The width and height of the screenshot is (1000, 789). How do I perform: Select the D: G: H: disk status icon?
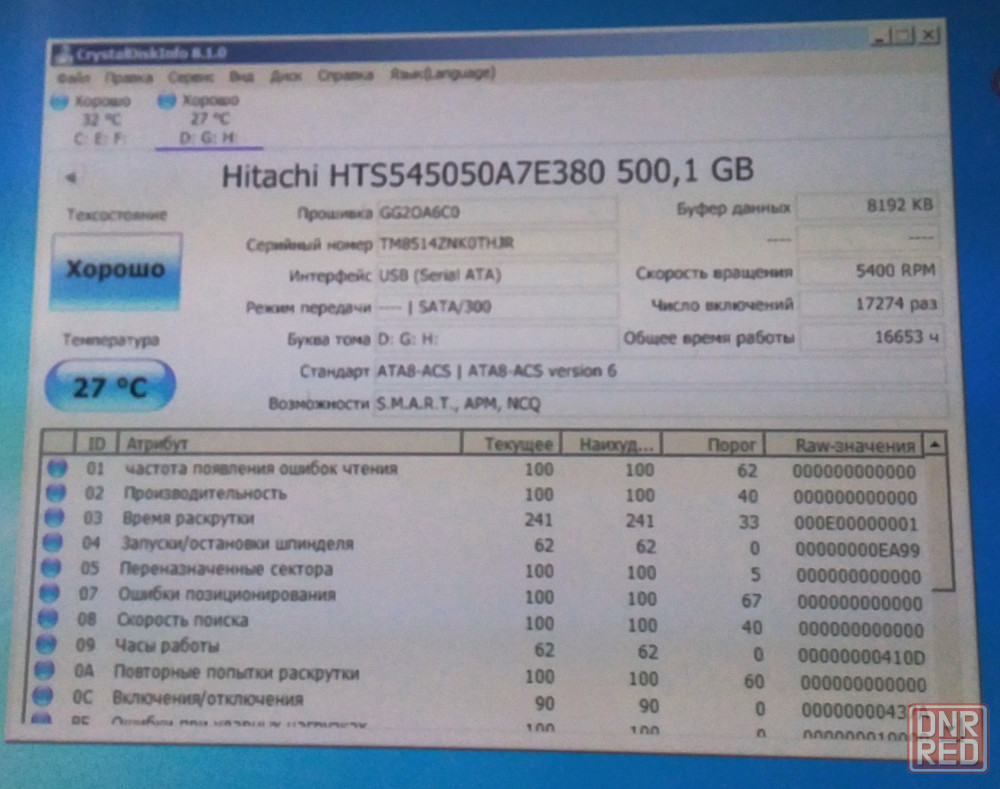167,100
